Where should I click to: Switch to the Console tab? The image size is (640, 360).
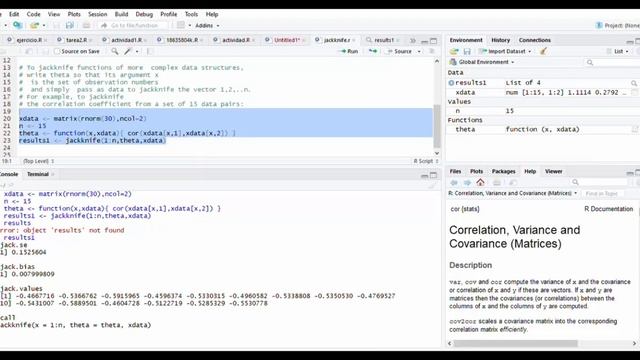click(9, 174)
